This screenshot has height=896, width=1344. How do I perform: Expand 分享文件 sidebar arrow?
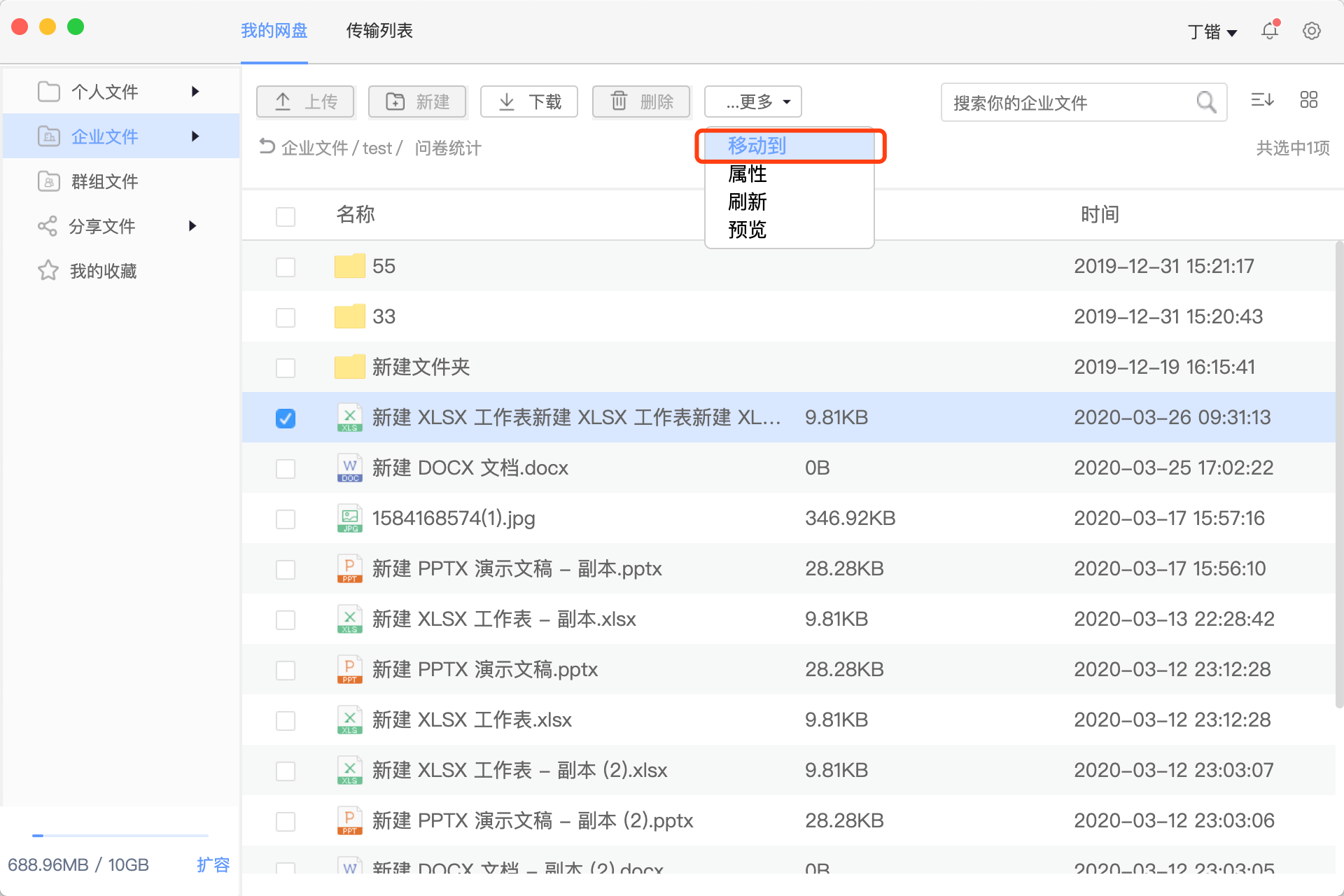192,226
